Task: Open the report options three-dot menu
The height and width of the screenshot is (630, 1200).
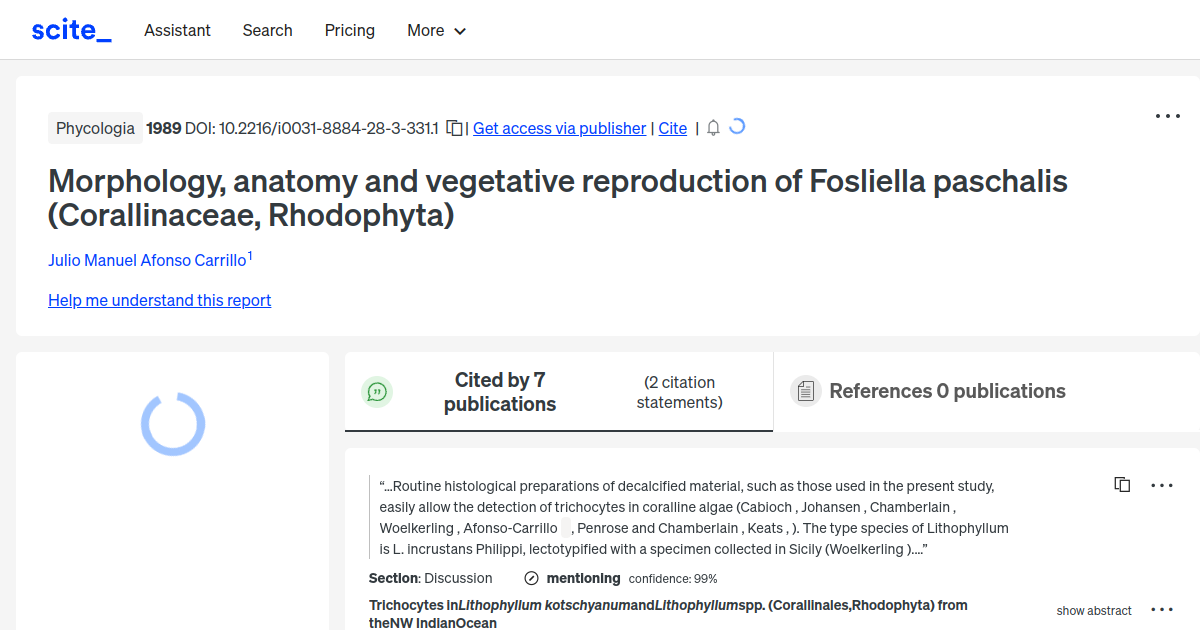Action: click(x=1167, y=116)
